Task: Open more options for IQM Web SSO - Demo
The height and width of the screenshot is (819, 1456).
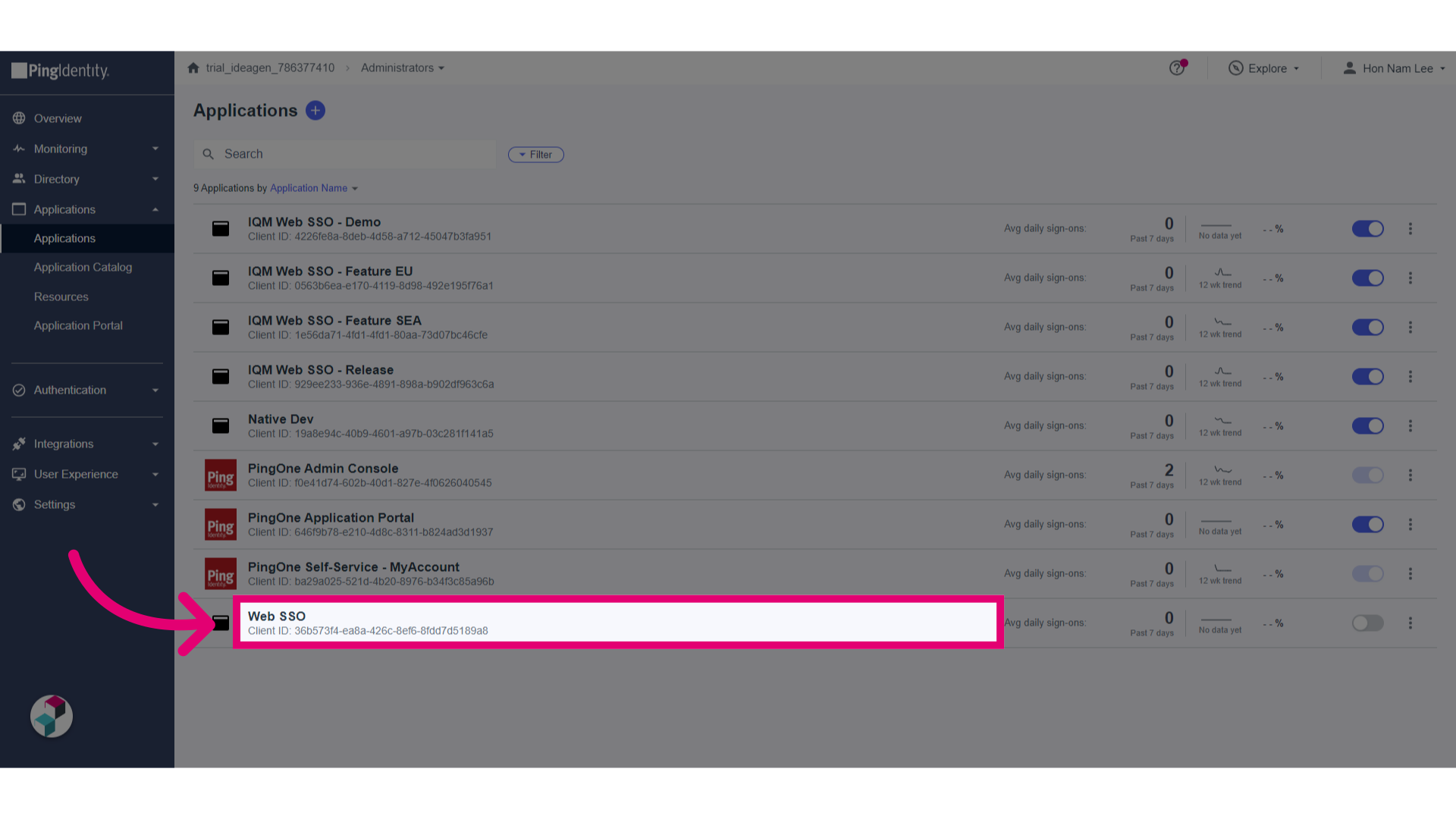Action: (x=1410, y=228)
